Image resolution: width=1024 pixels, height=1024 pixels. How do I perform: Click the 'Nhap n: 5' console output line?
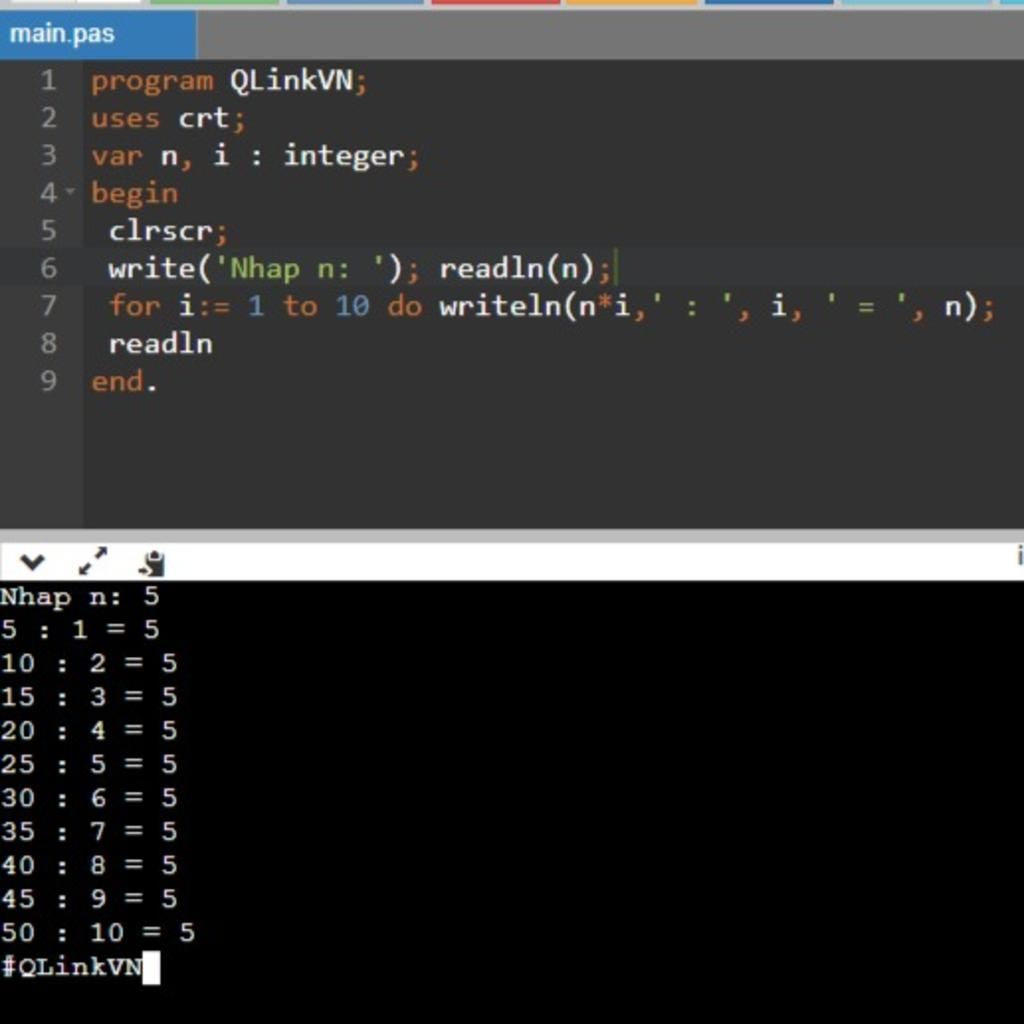click(x=80, y=597)
